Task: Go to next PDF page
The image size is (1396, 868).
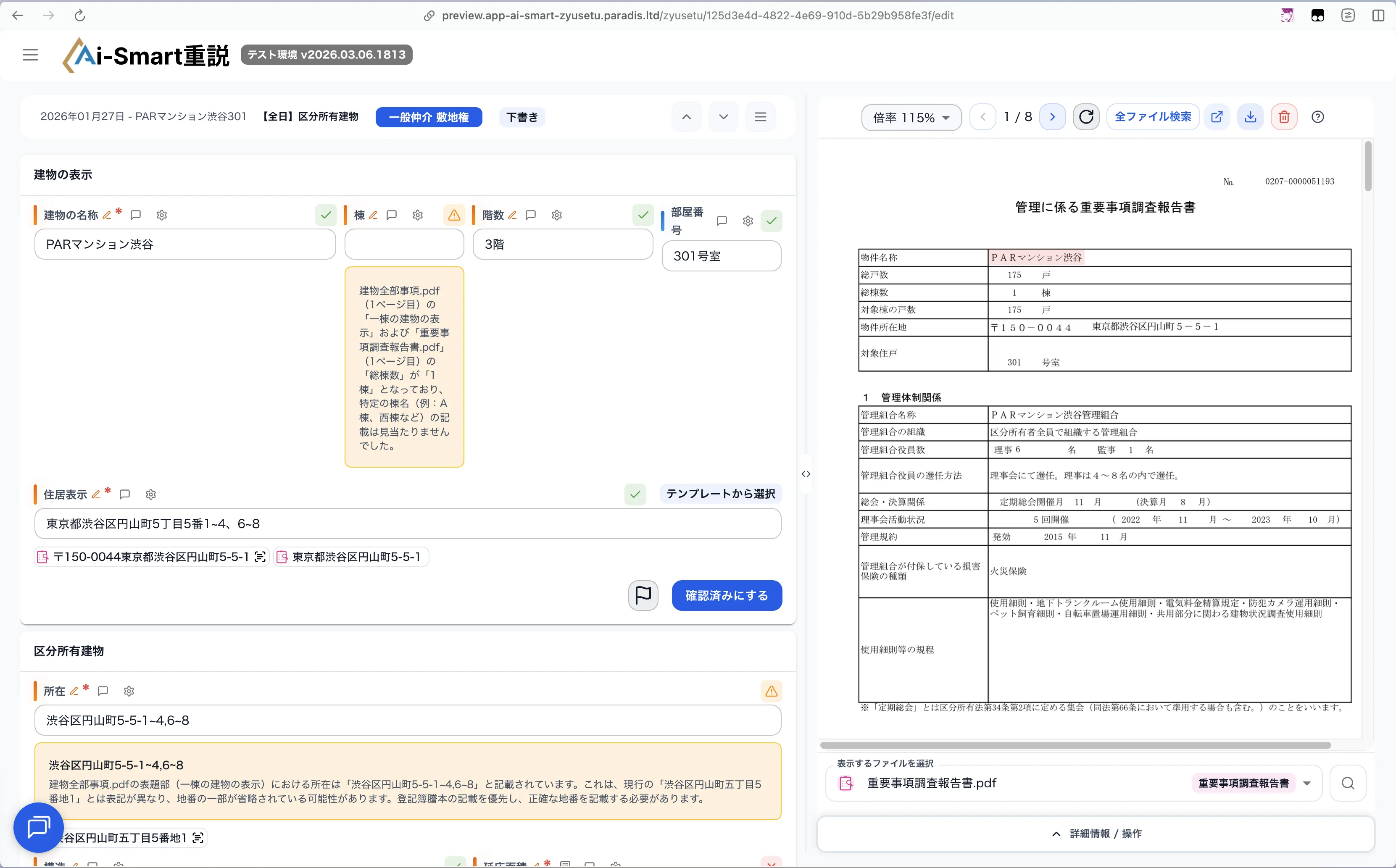Action: [x=1052, y=117]
